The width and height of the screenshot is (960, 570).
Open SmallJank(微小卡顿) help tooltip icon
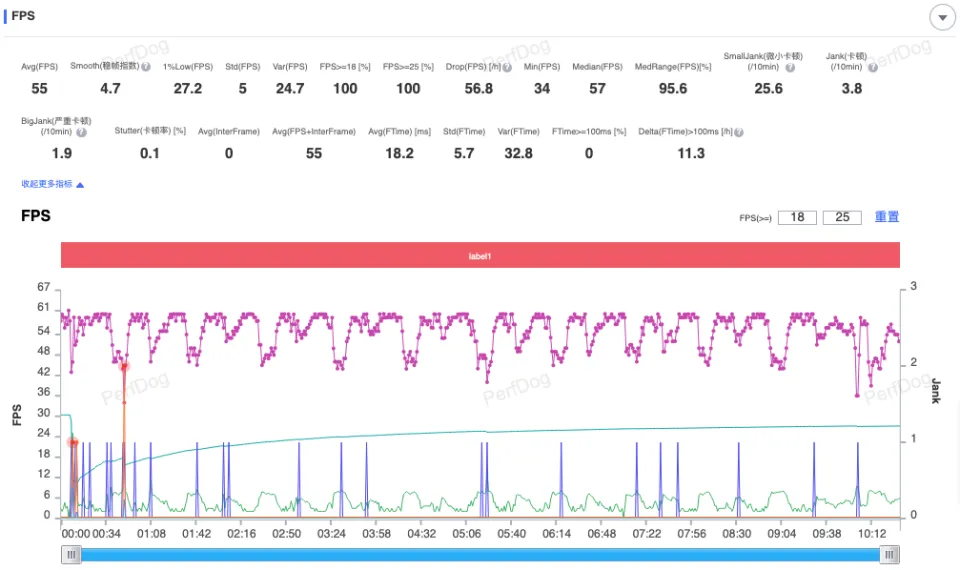[x=790, y=67]
